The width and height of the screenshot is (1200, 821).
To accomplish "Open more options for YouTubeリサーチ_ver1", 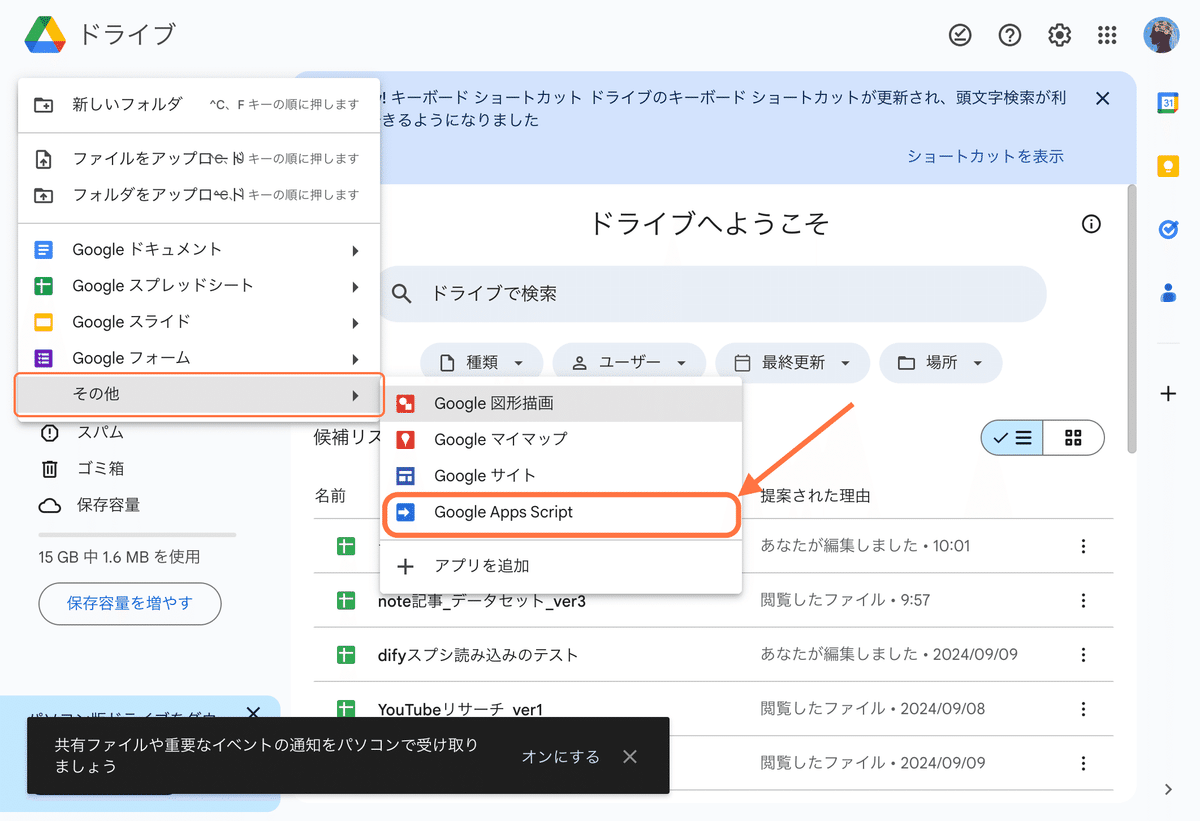I will click(x=1083, y=708).
